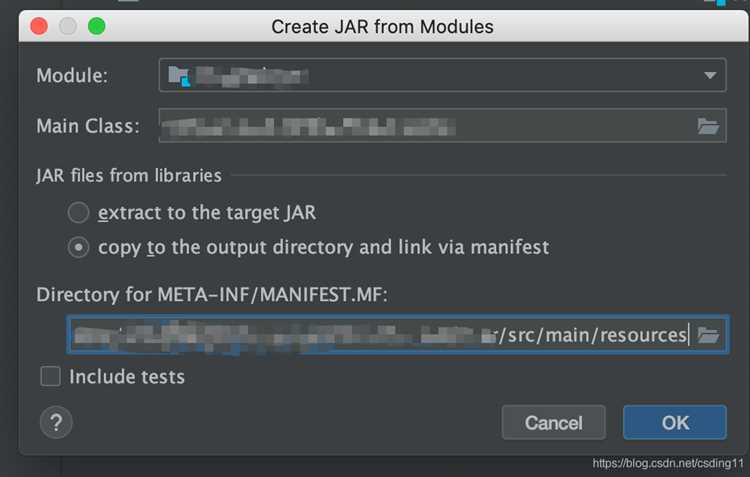Image resolution: width=750 pixels, height=477 pixels.
Task: Click the green zoom window button
Action: tap(97, 26)
